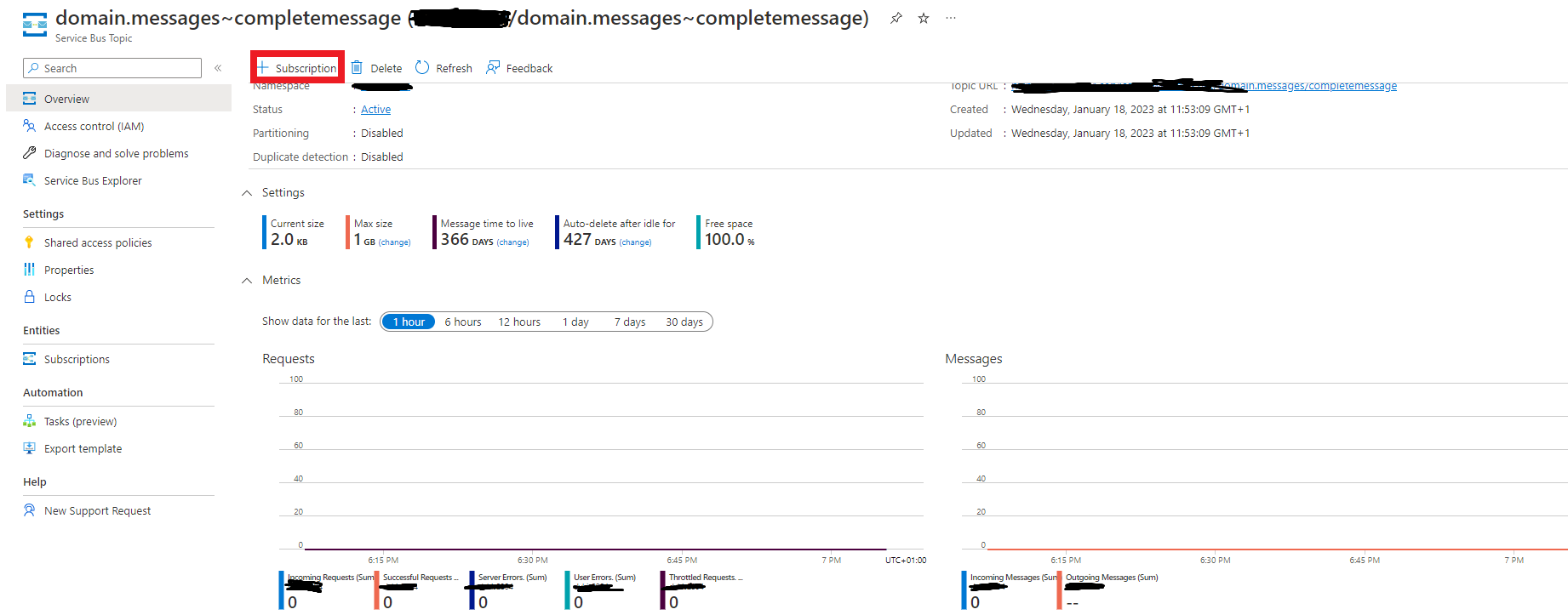Click the Throttled Requests legend swatch
This screenshot has width=1568, height=615.
(662, 589)
